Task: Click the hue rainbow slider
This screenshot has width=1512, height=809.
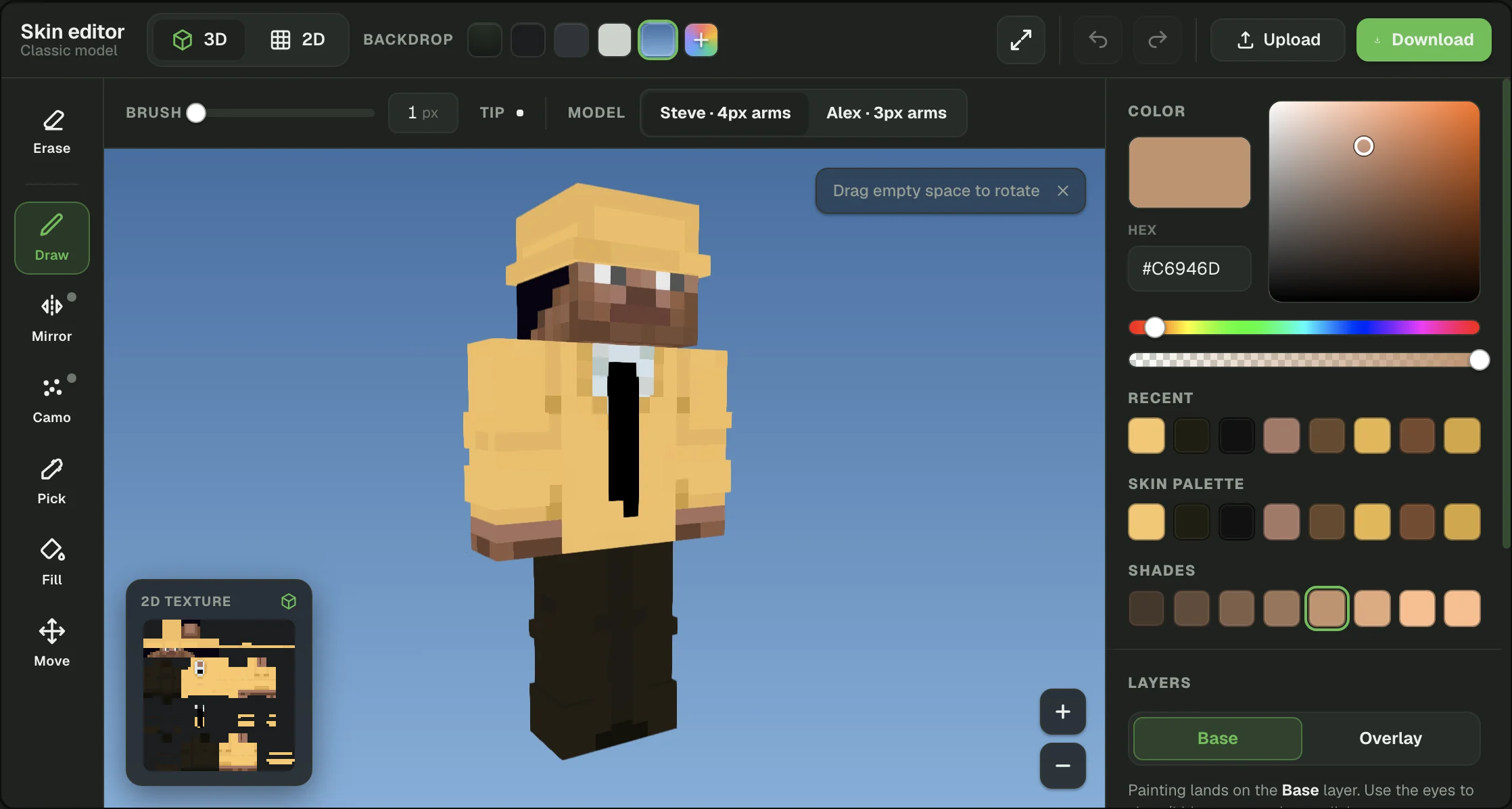Action: coord(1304,327)
